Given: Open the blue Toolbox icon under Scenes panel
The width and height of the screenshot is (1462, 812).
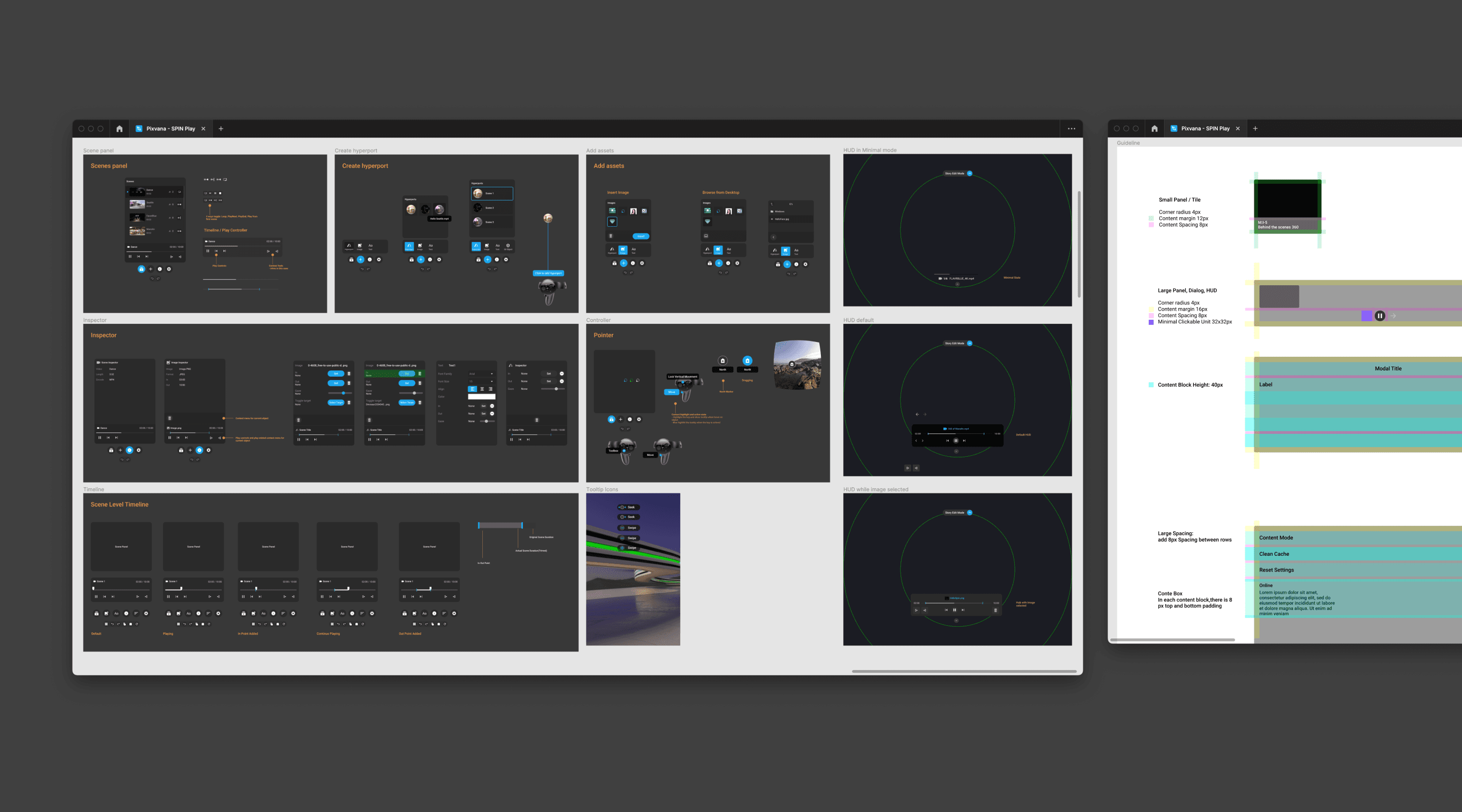Looking at the screenshot, I should [x=142, y=269].
